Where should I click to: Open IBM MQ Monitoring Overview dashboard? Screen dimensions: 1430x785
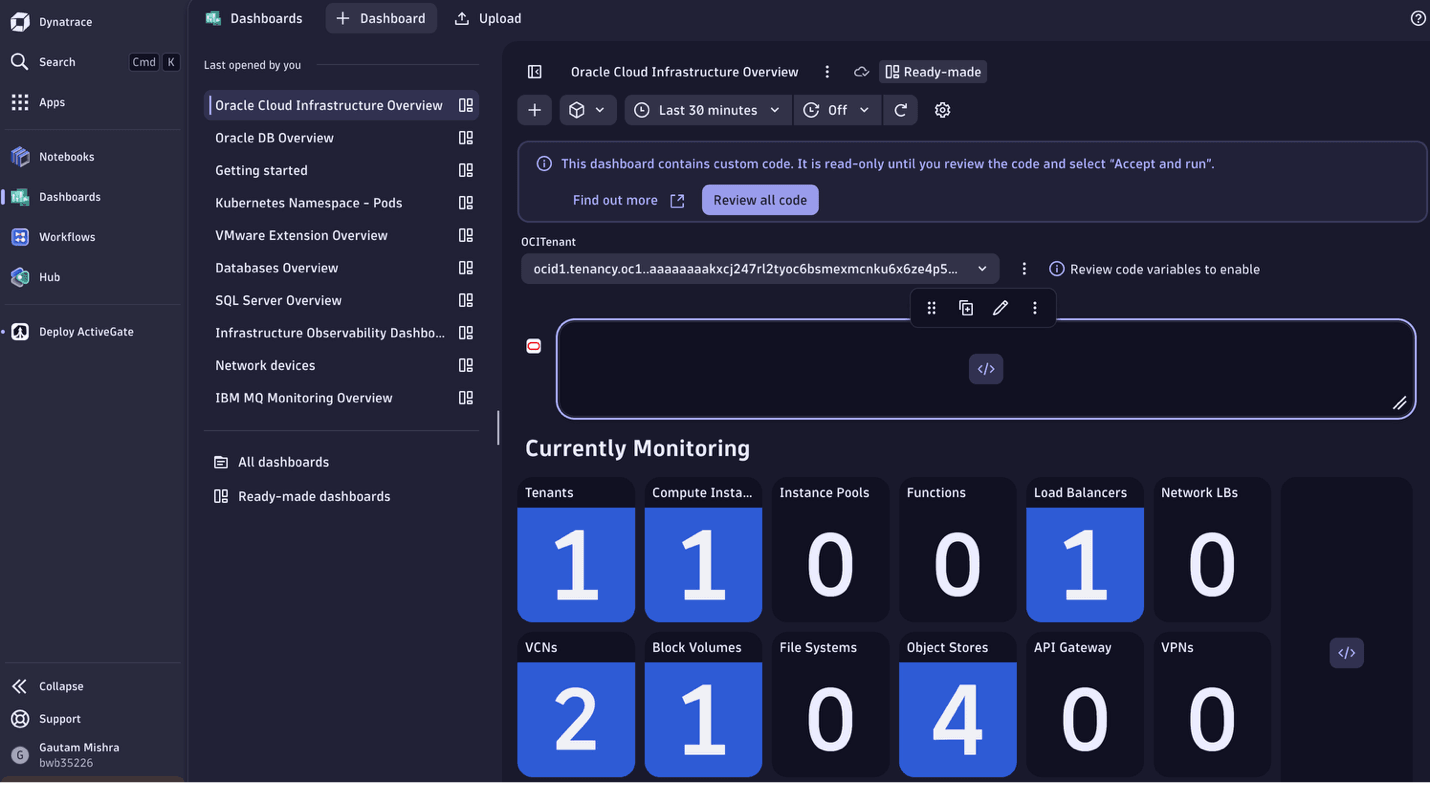[341, 398]
